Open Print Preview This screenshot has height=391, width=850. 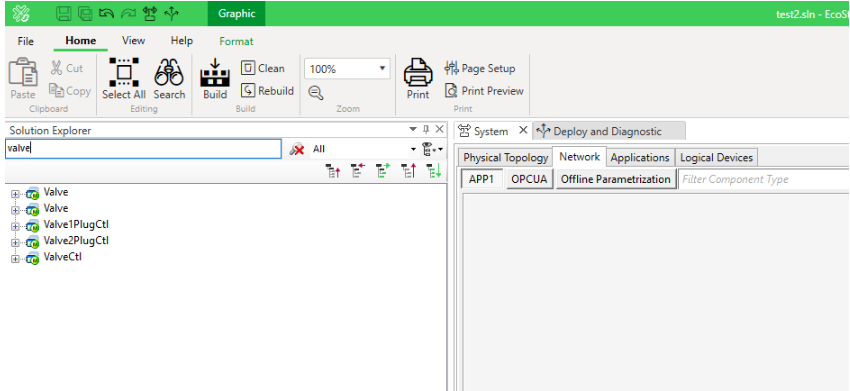click(485, 91)
